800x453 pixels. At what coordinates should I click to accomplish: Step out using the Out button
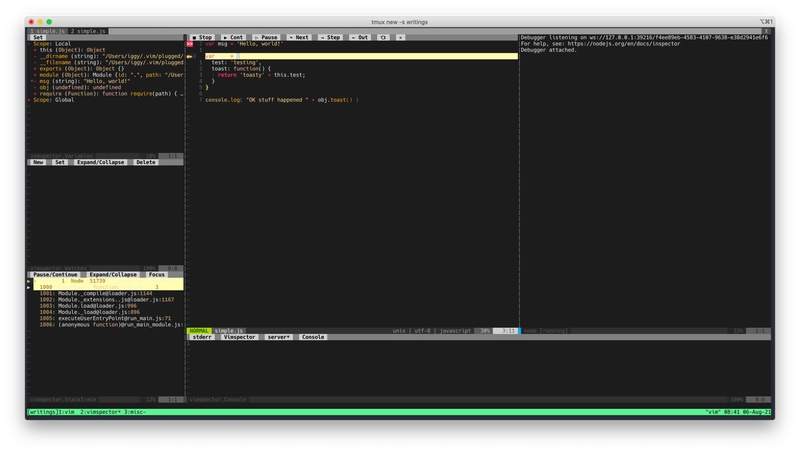click(360, 37)
